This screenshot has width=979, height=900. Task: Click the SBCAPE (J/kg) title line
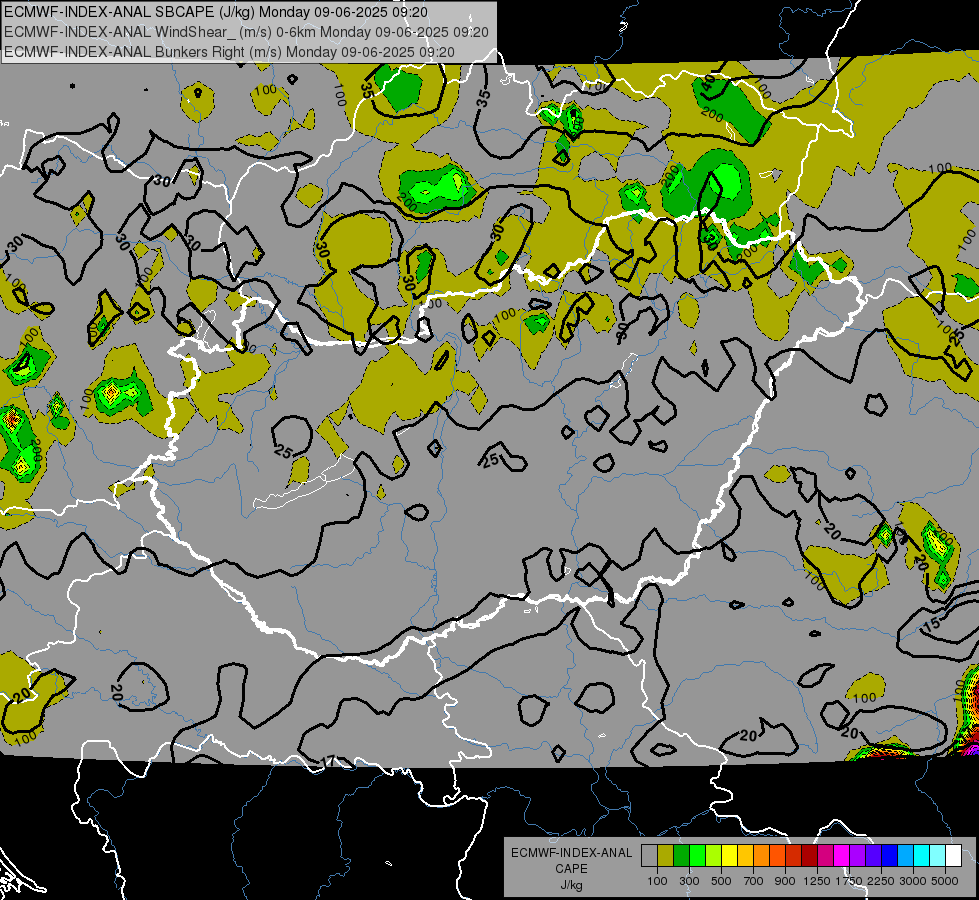pos(216,12)
